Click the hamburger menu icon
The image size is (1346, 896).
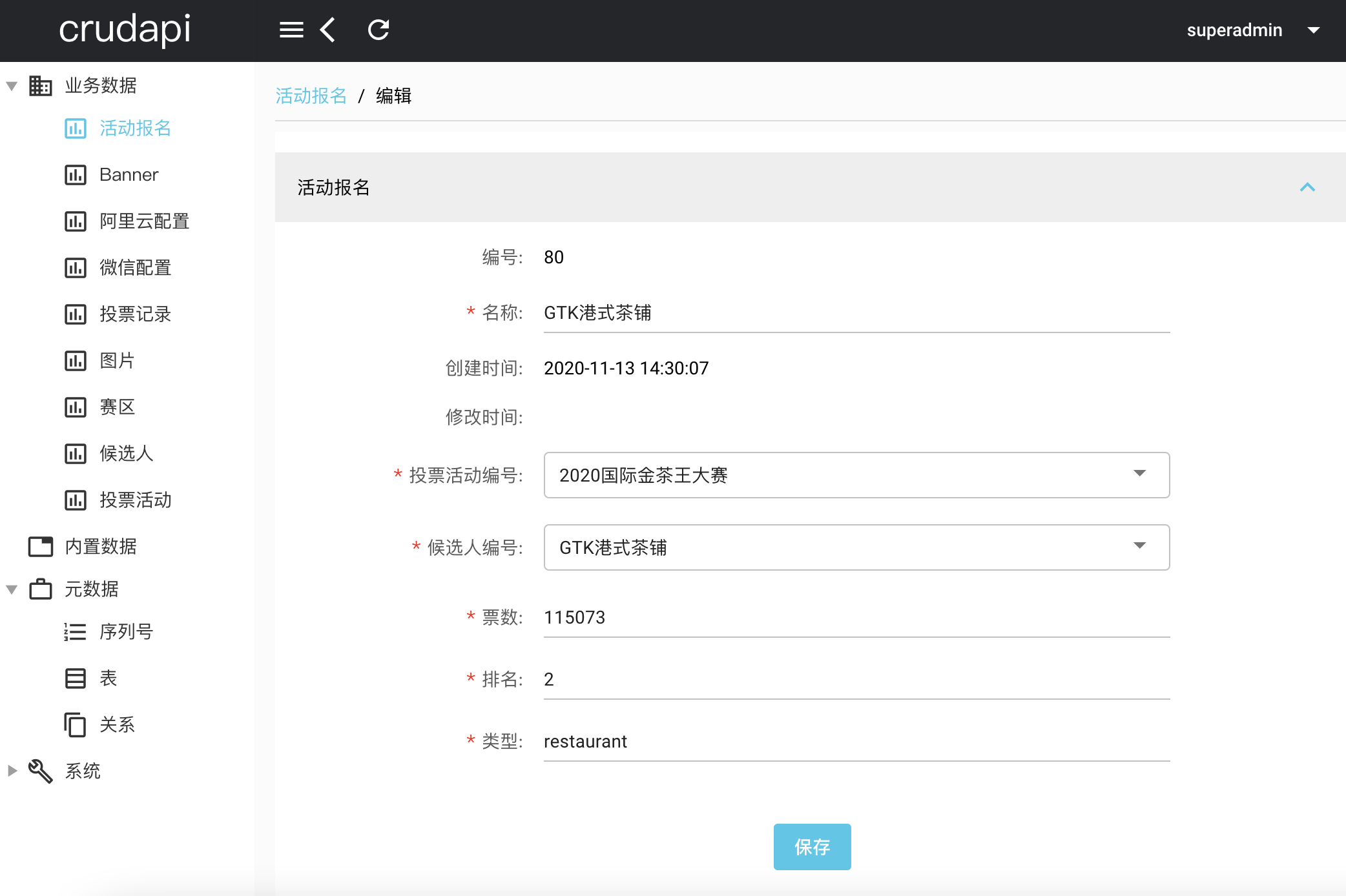[x=291, y=30]
